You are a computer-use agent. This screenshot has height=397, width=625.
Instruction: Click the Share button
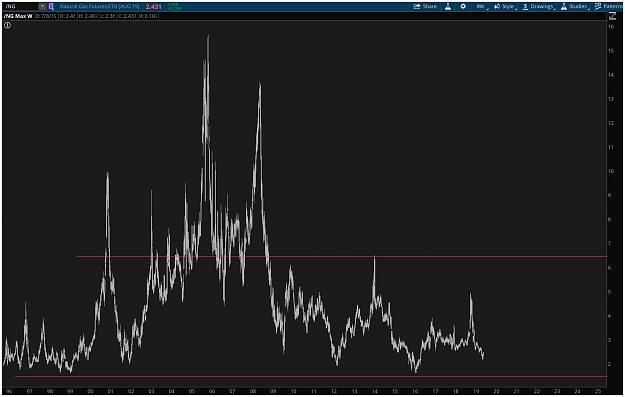425,6
